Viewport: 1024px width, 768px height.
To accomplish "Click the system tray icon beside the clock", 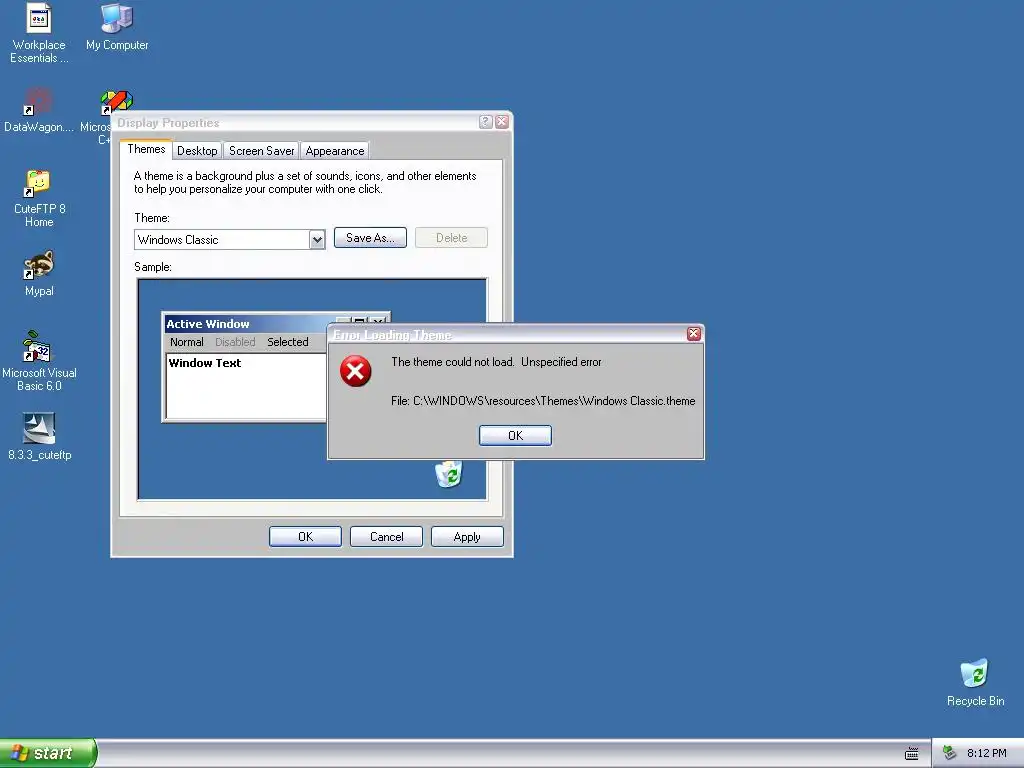I will click(x=950, y=753).
